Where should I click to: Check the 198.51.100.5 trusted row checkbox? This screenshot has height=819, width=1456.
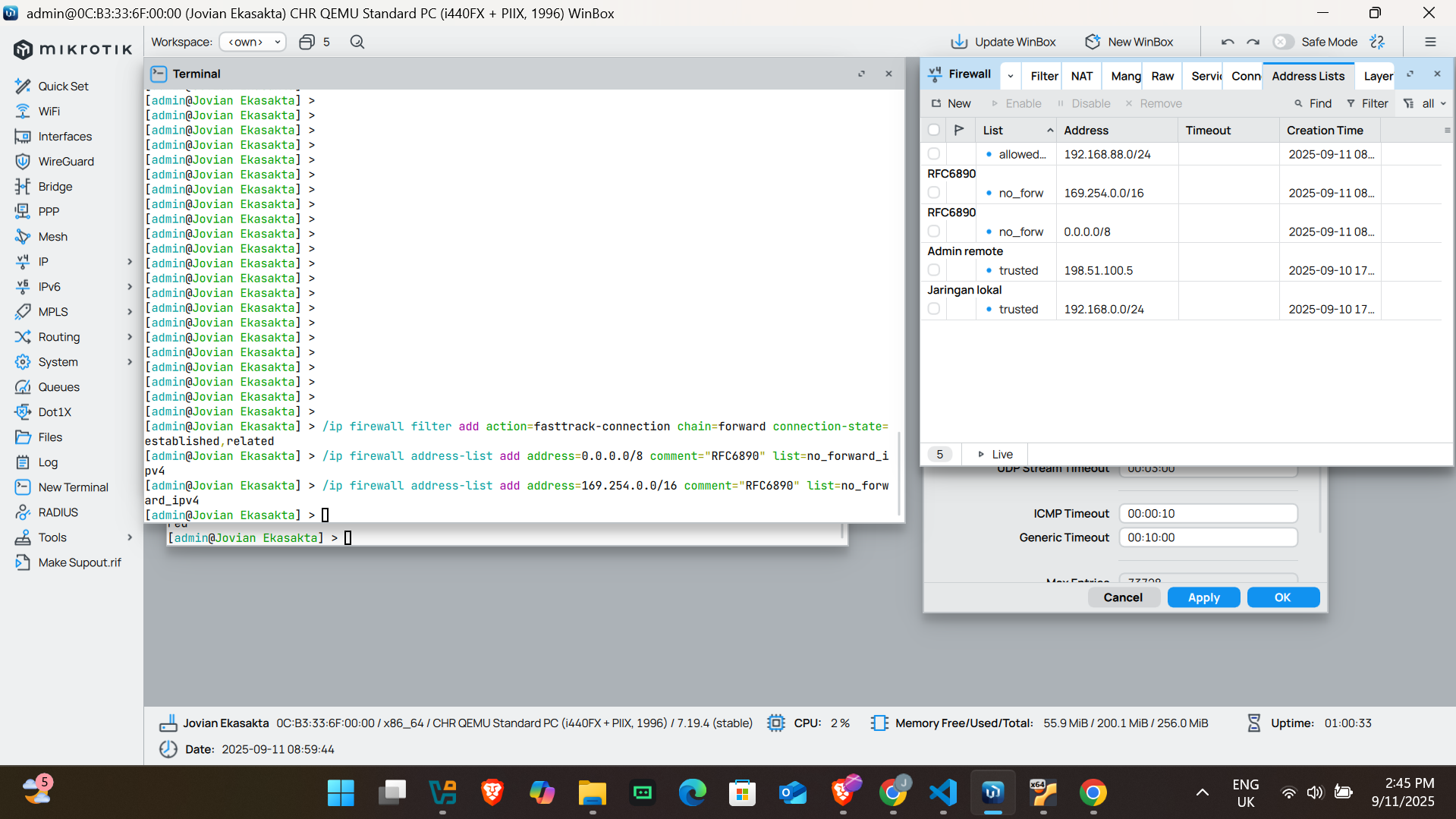[934, 270]
